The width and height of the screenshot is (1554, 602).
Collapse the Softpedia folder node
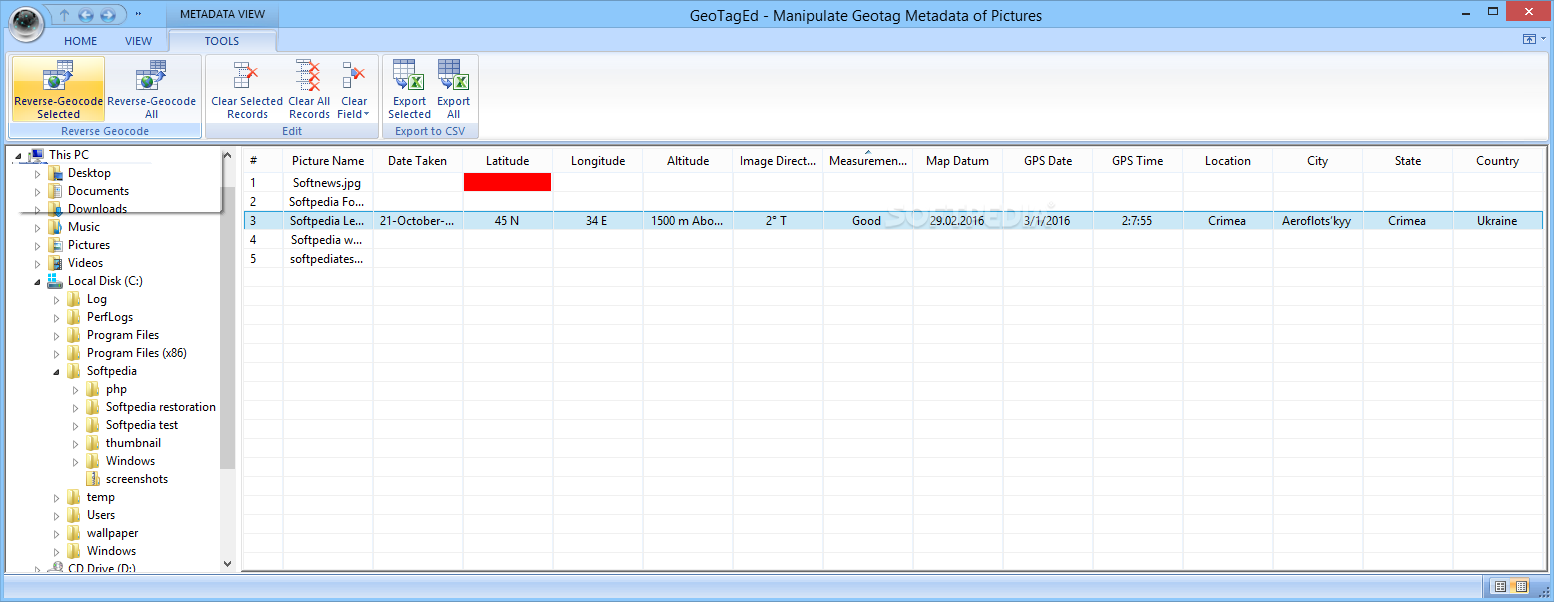click(x=57, y=371)
